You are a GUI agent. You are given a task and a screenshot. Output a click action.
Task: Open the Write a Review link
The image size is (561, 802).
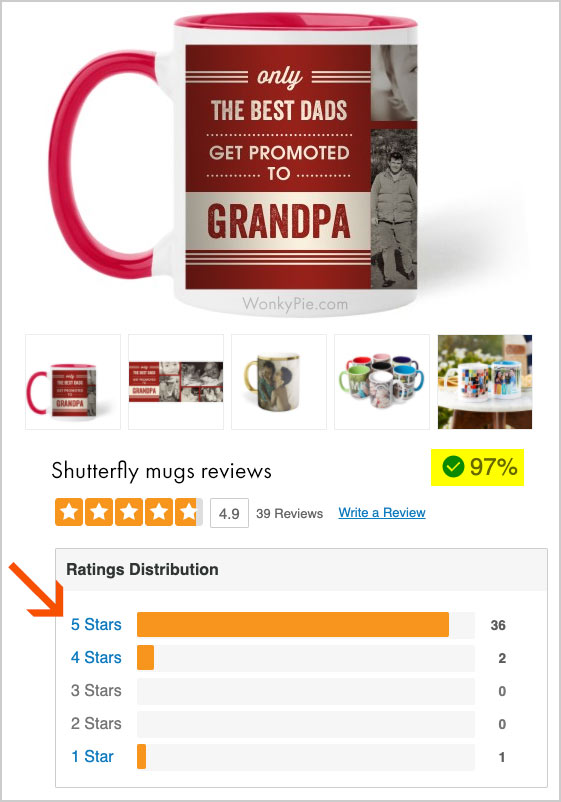pyautogui.click(x=382, y=513)
